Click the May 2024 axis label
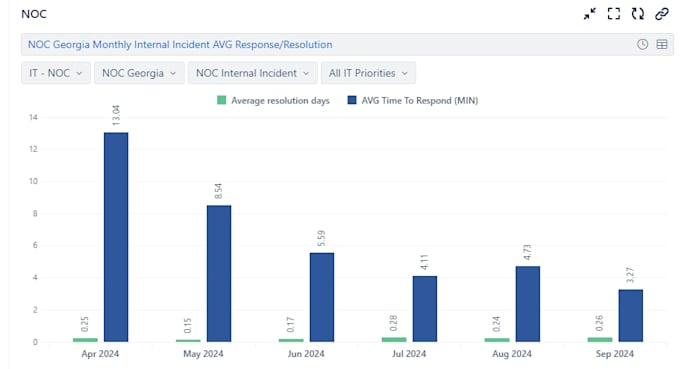Image resolution: width=680 pixels, height=369 pixels. point(203,354)
